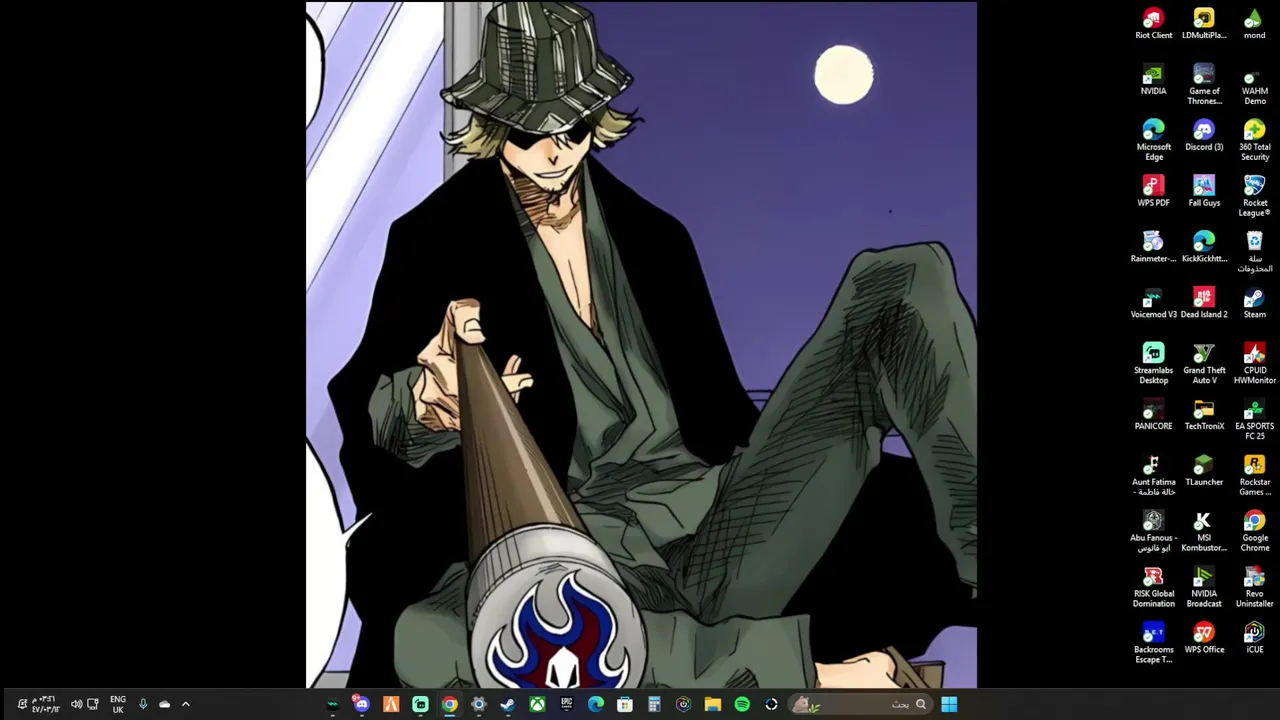Viewport: 1280px width, 720px height.
Task: Switch to Chrome on the taskbar
Action: (450, 704)
